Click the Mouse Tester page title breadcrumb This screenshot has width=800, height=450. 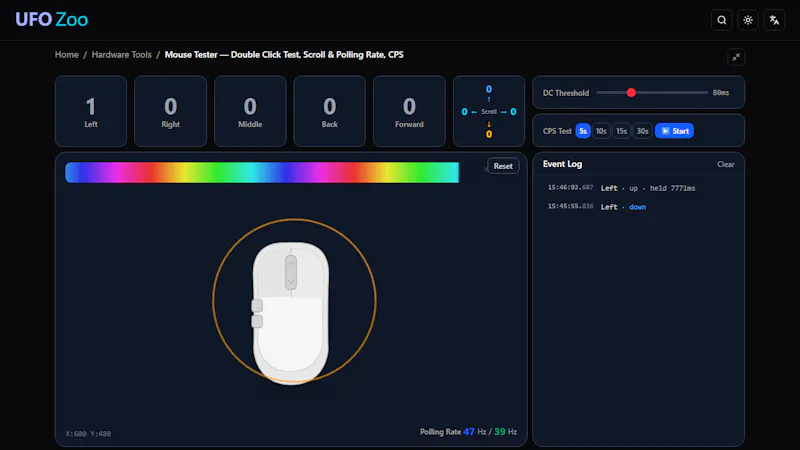(284, 55)
